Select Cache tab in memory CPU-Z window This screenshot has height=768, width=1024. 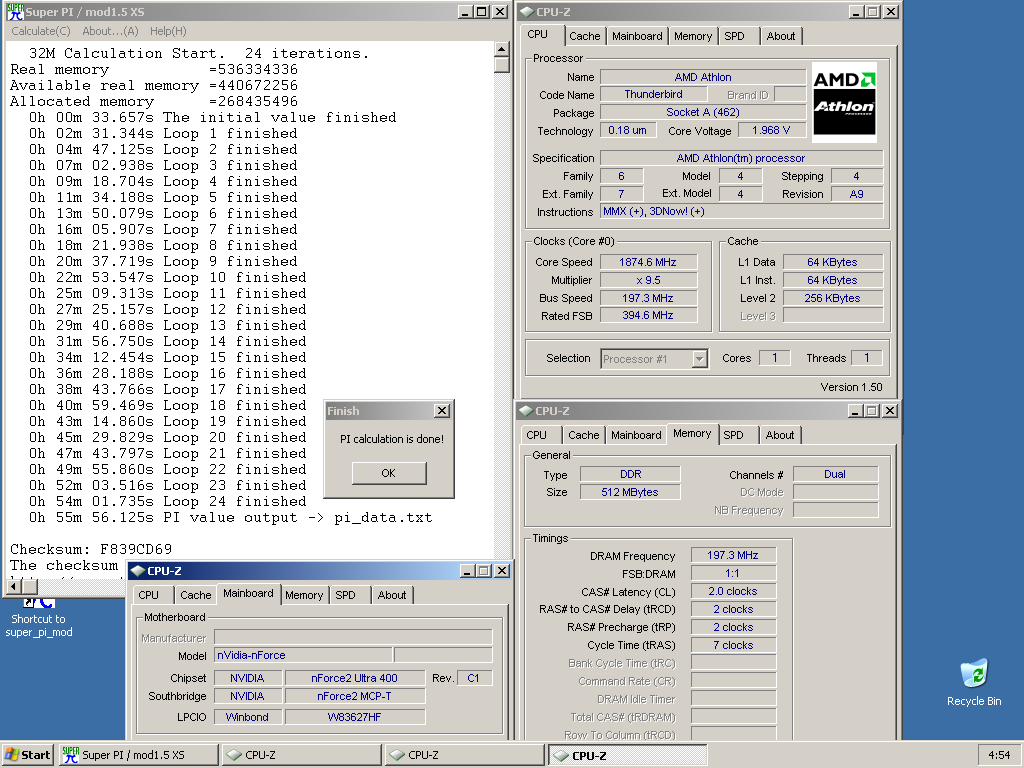[583, 435]
